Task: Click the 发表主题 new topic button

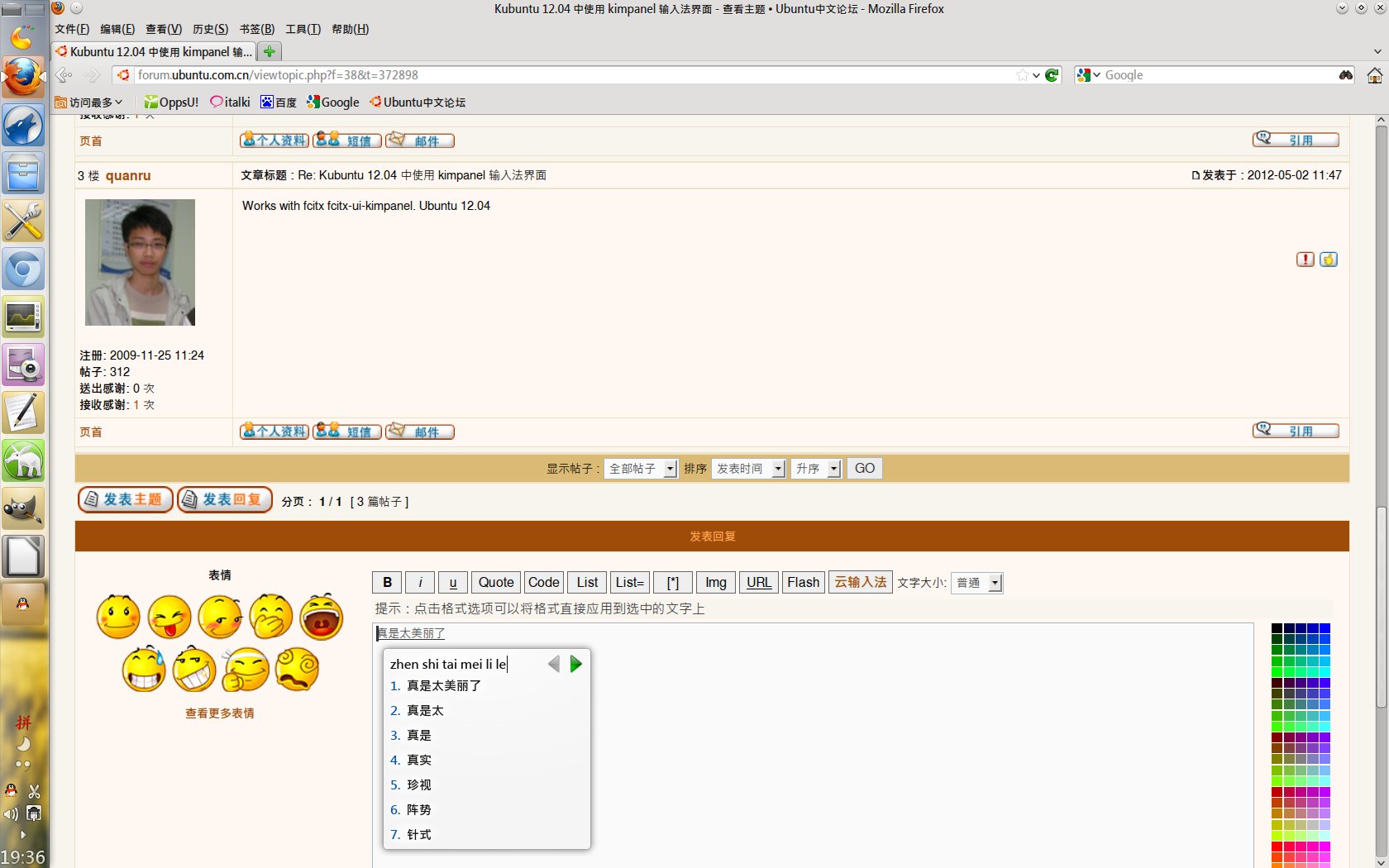Action: coord(126,499)
